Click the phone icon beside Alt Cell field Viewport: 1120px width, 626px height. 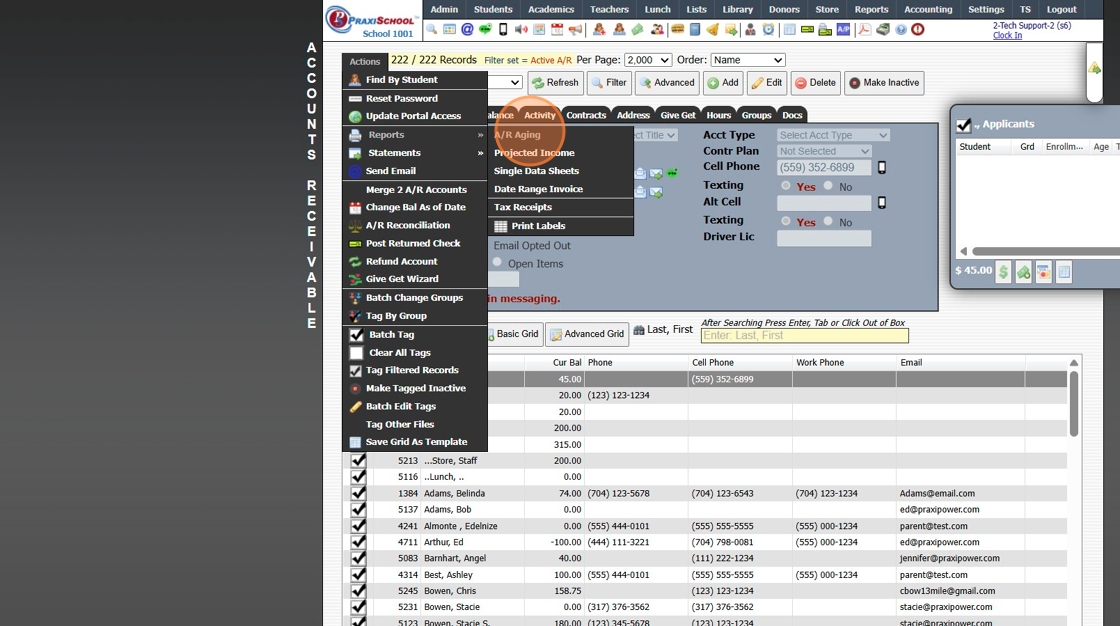point(881,202)
